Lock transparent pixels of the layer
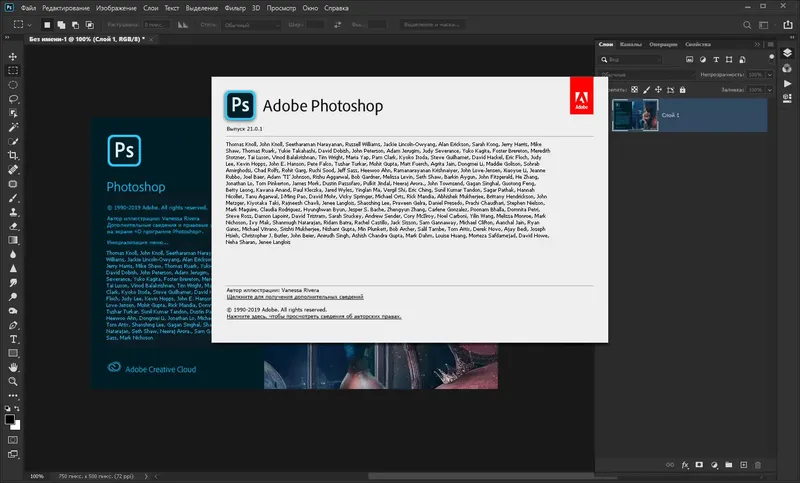The width and height of the screenshot is (800, 483). (634, 90)
